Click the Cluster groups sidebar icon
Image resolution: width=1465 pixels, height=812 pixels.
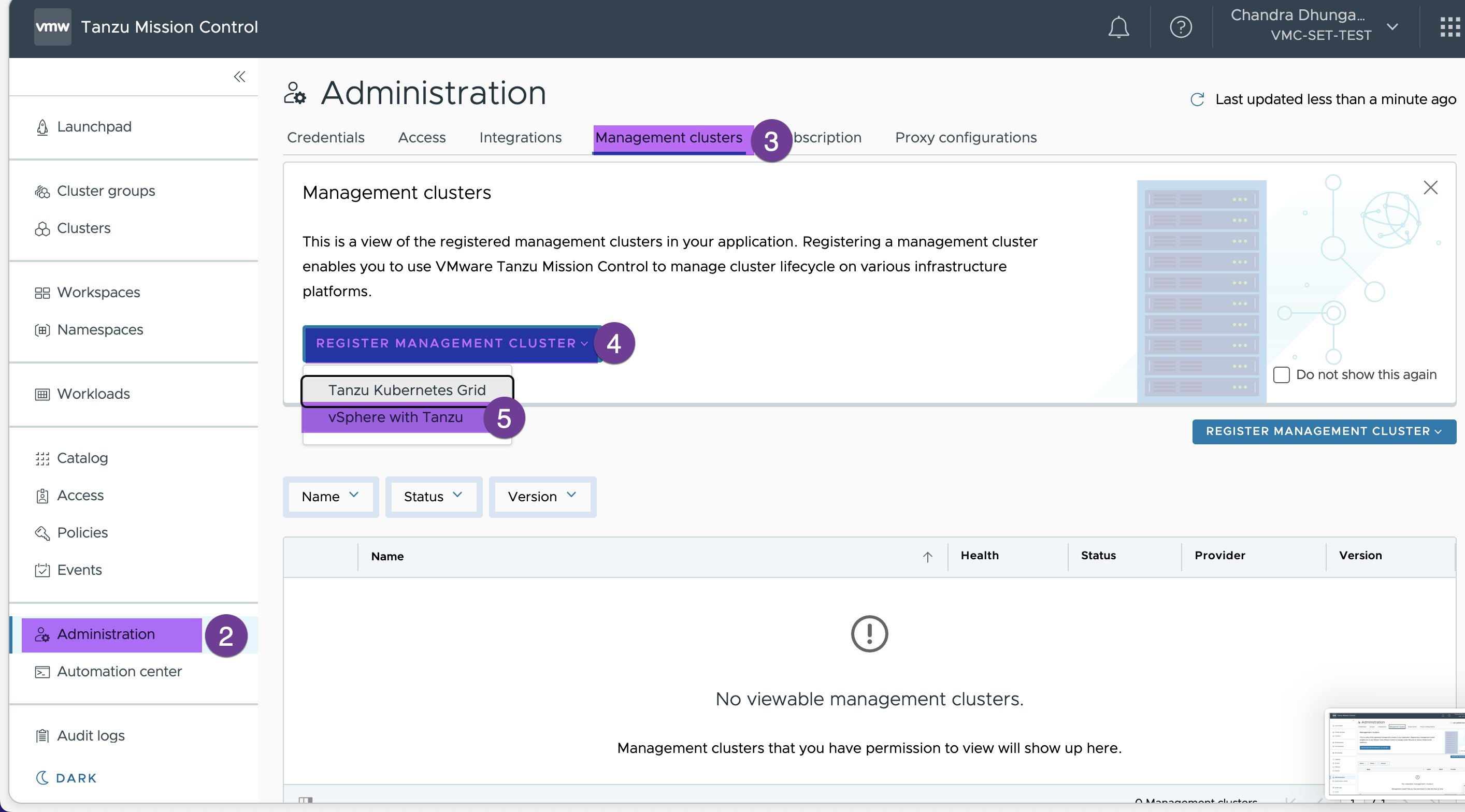tap(41, 190)
